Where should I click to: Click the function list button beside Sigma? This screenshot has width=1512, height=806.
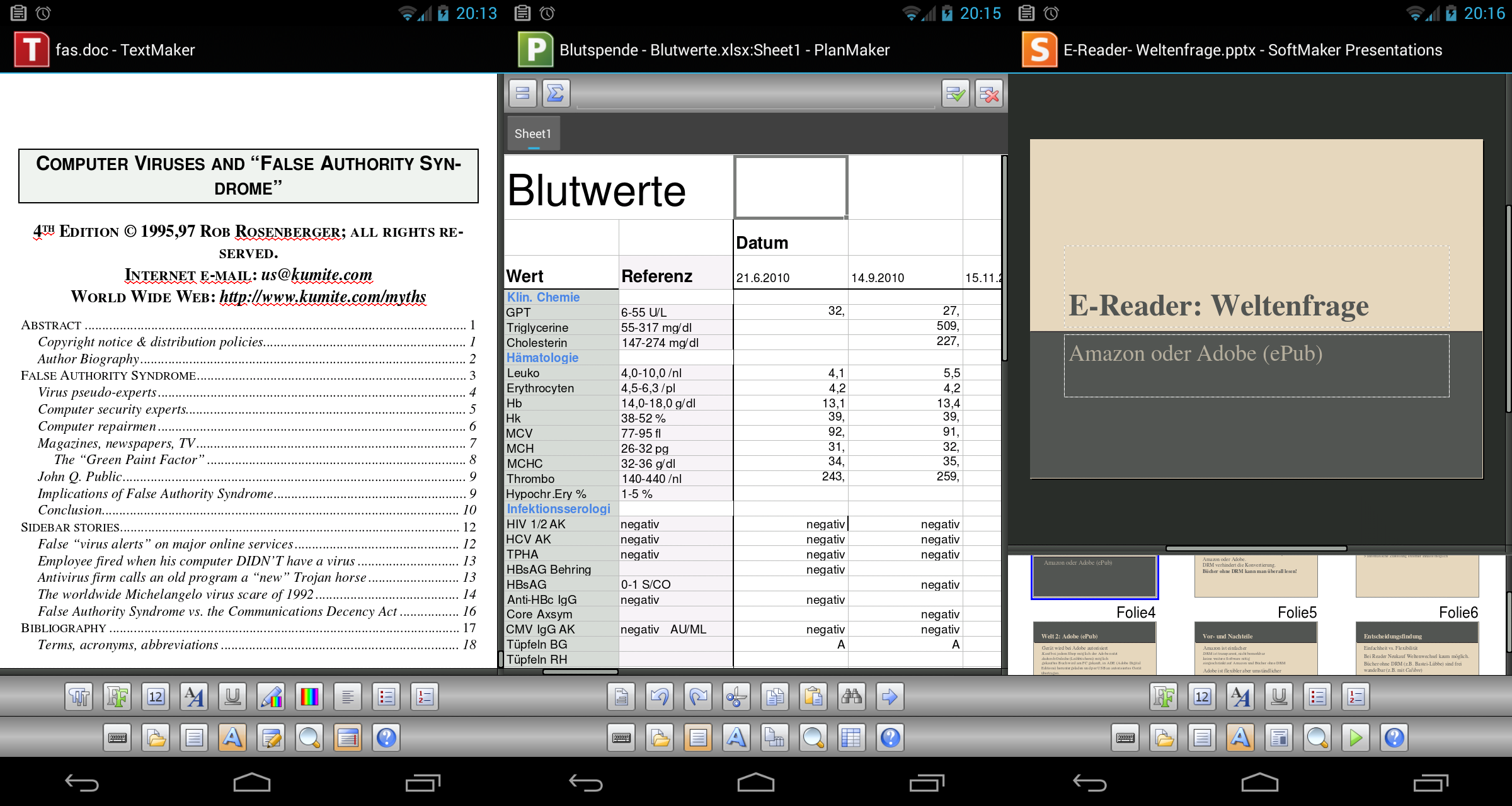coord(522,94)
